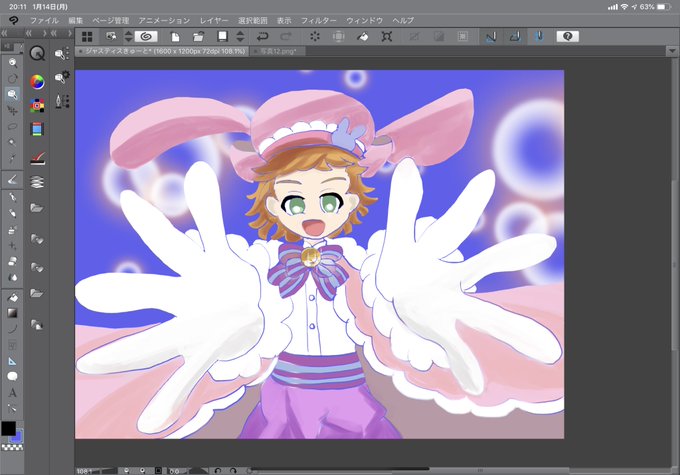
Task: Select the Gradient tool
Action: 13,313
